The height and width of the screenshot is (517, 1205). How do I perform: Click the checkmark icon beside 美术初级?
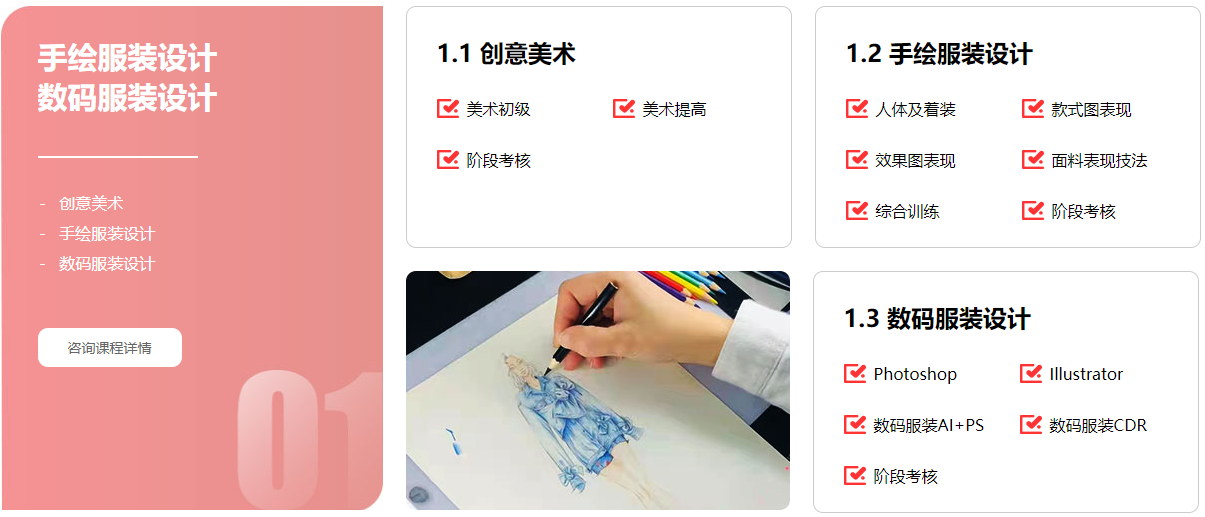click(x=448, y=108)
